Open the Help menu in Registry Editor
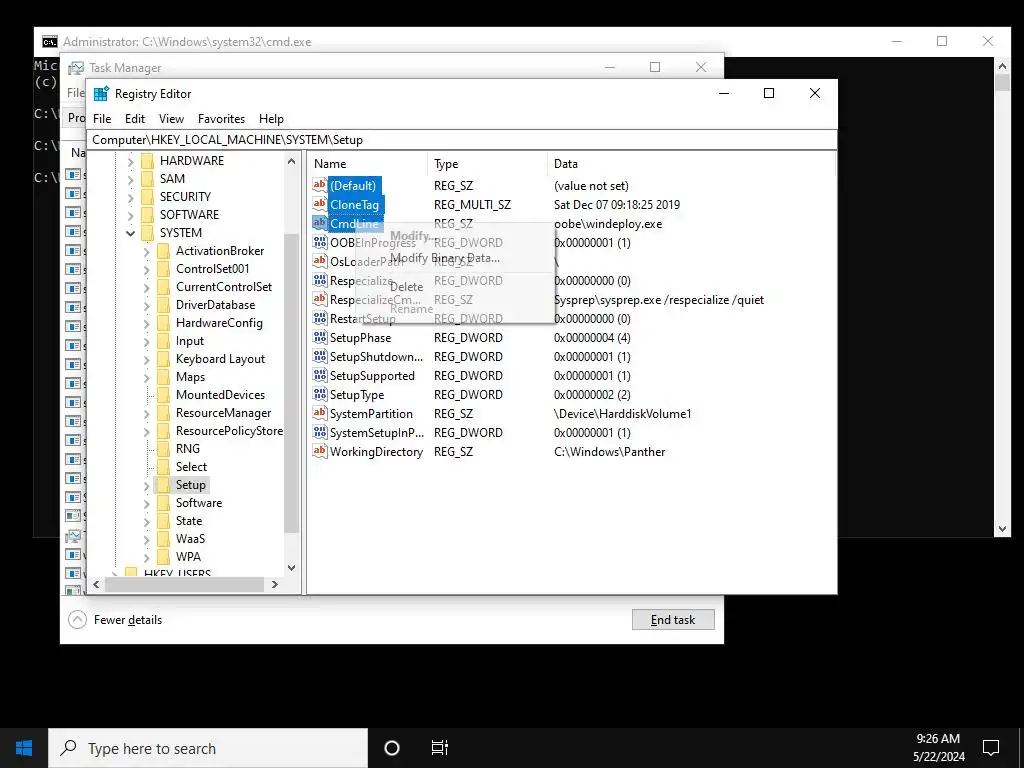The width and height of the screenshot is (1024, 768). pyautogui.click(x=271, y=119)
